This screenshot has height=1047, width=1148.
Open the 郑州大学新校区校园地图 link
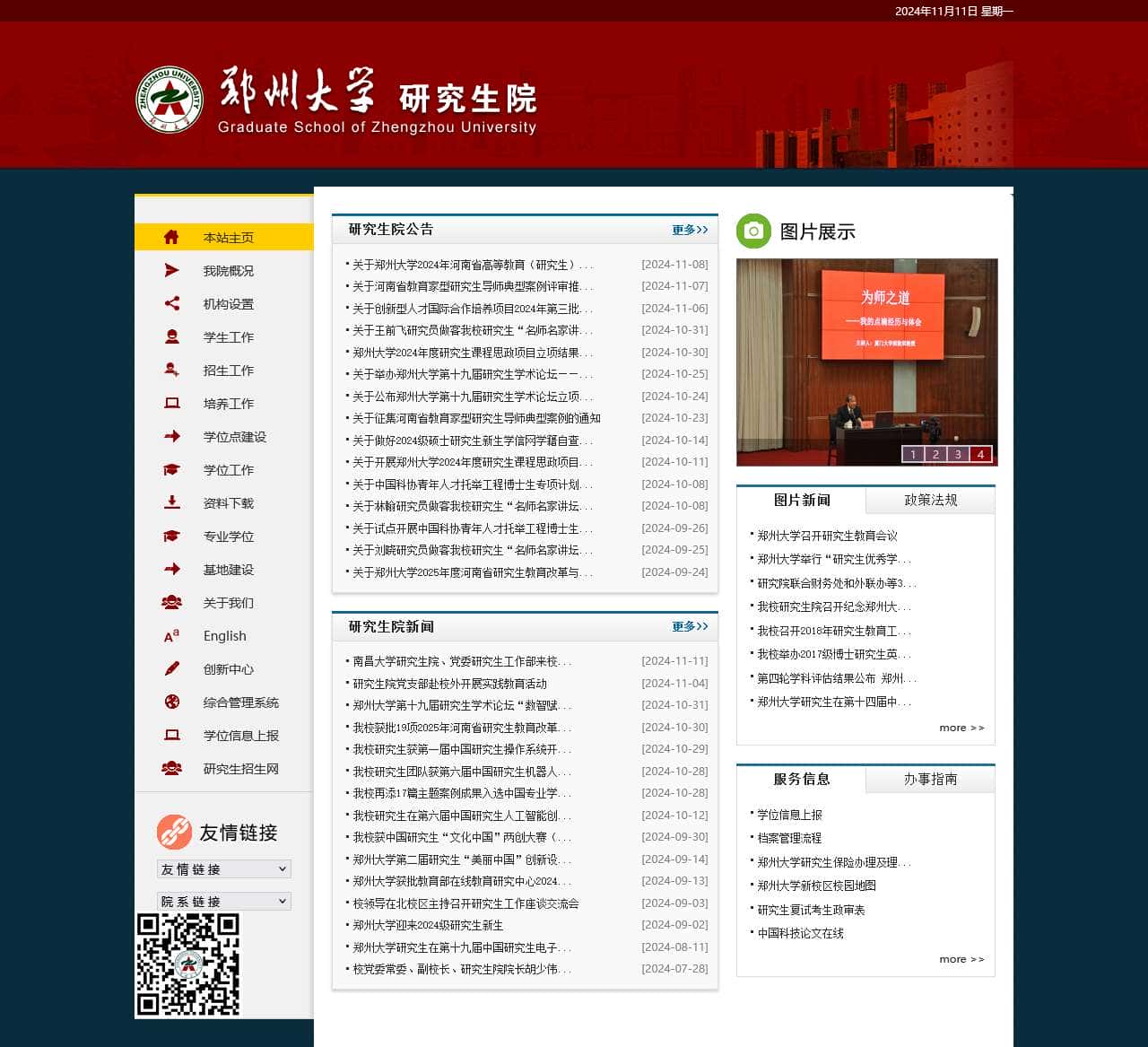click(x=816, y=886)
